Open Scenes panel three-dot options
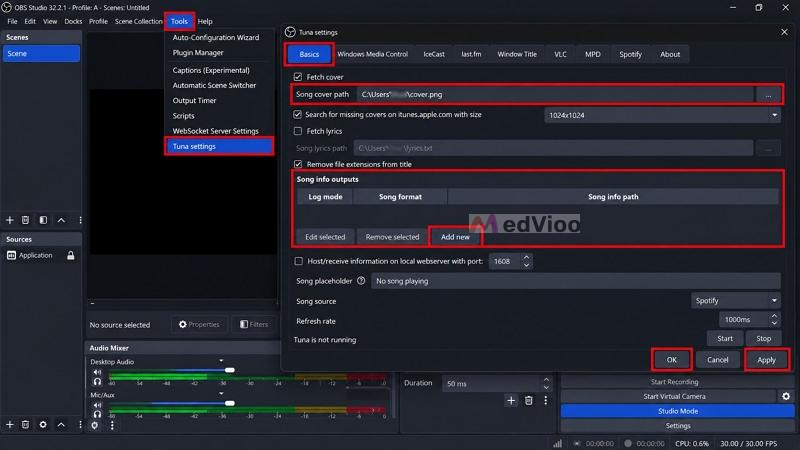Screen dimensions: 800x450 click(x=80, y=220)
